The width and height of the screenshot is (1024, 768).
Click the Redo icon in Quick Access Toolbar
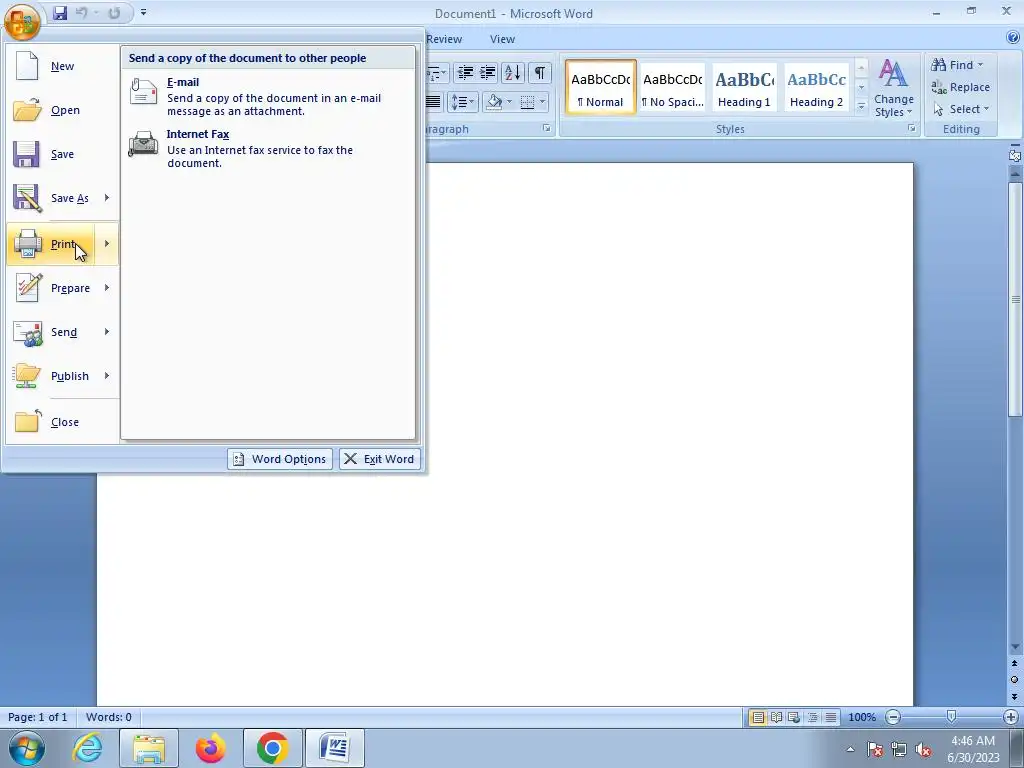click(x=114, y=13)
